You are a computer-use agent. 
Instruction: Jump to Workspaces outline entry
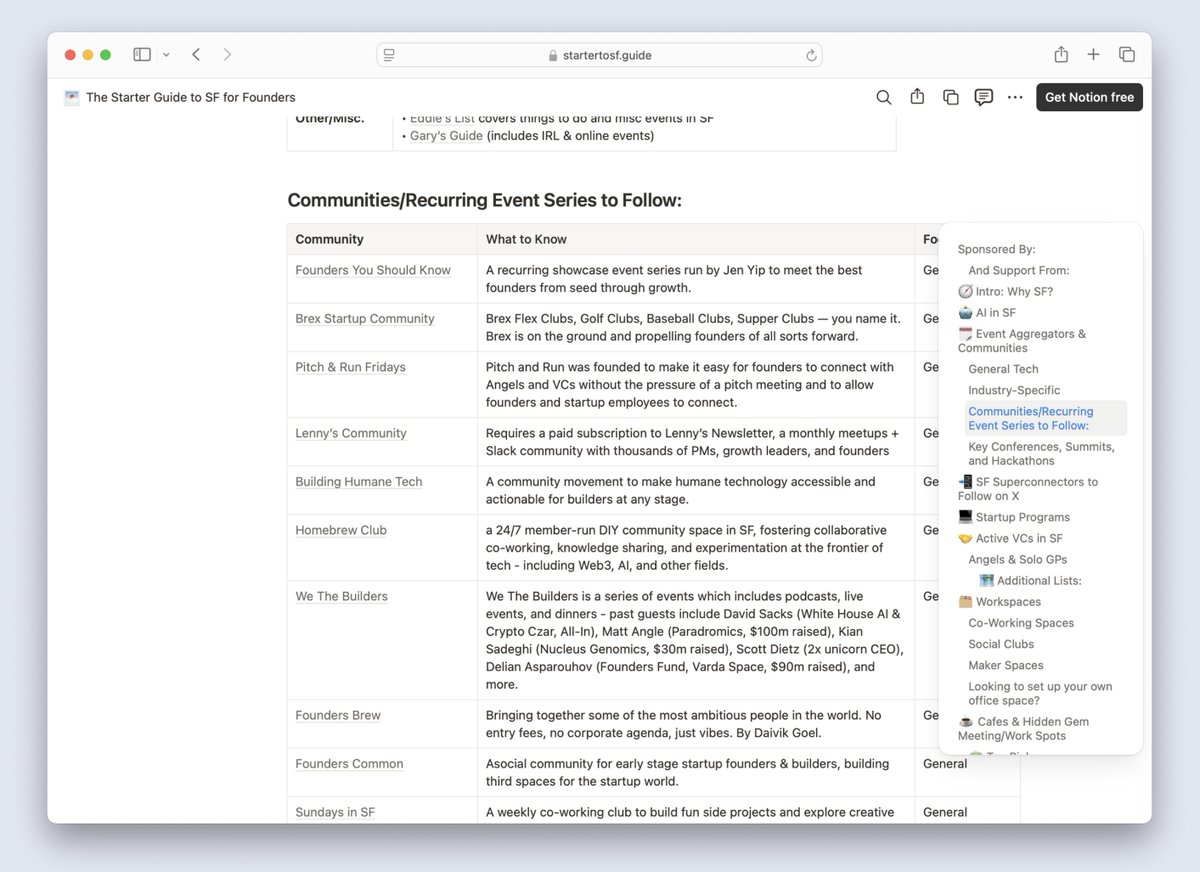pyautogui.click(x=999, y=602)
